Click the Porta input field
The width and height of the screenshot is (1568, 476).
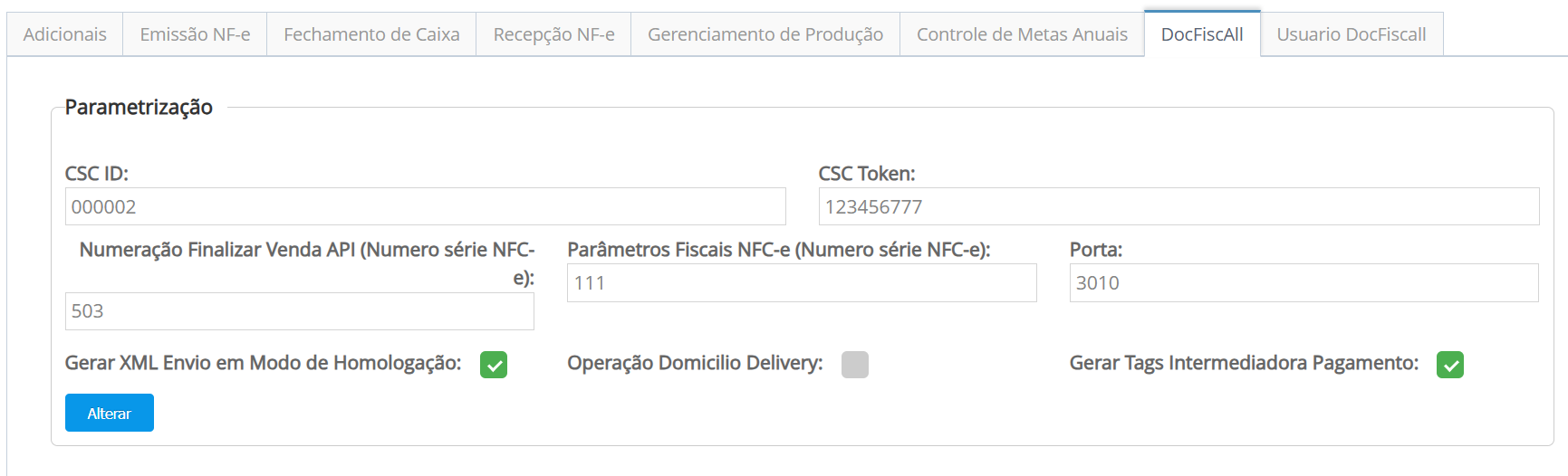[1303, 283]
